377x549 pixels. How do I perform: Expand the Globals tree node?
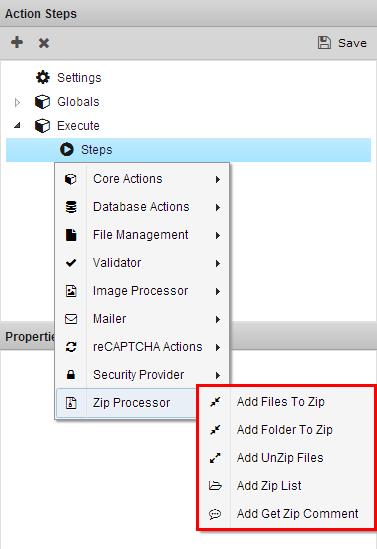(17, 102)
